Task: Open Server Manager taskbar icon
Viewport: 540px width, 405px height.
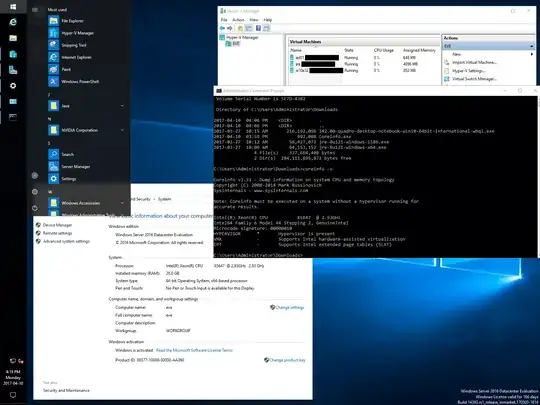Action: (13, 70)
